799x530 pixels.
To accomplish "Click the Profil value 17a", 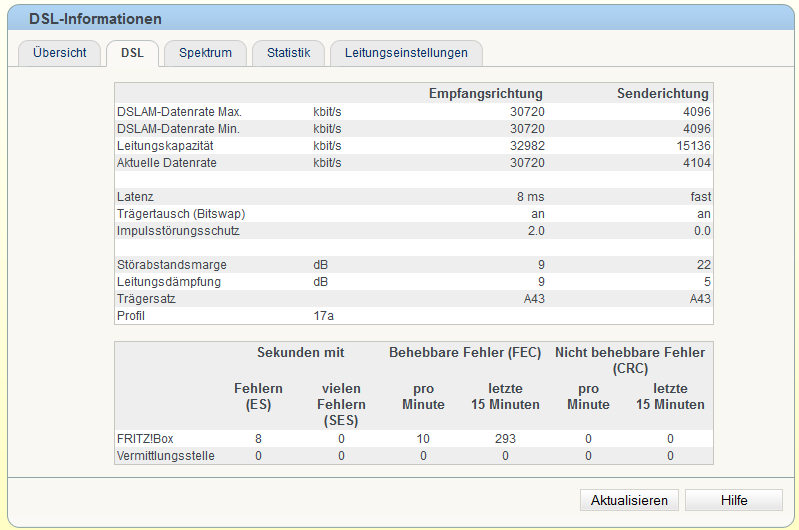I will pos(324,316).
